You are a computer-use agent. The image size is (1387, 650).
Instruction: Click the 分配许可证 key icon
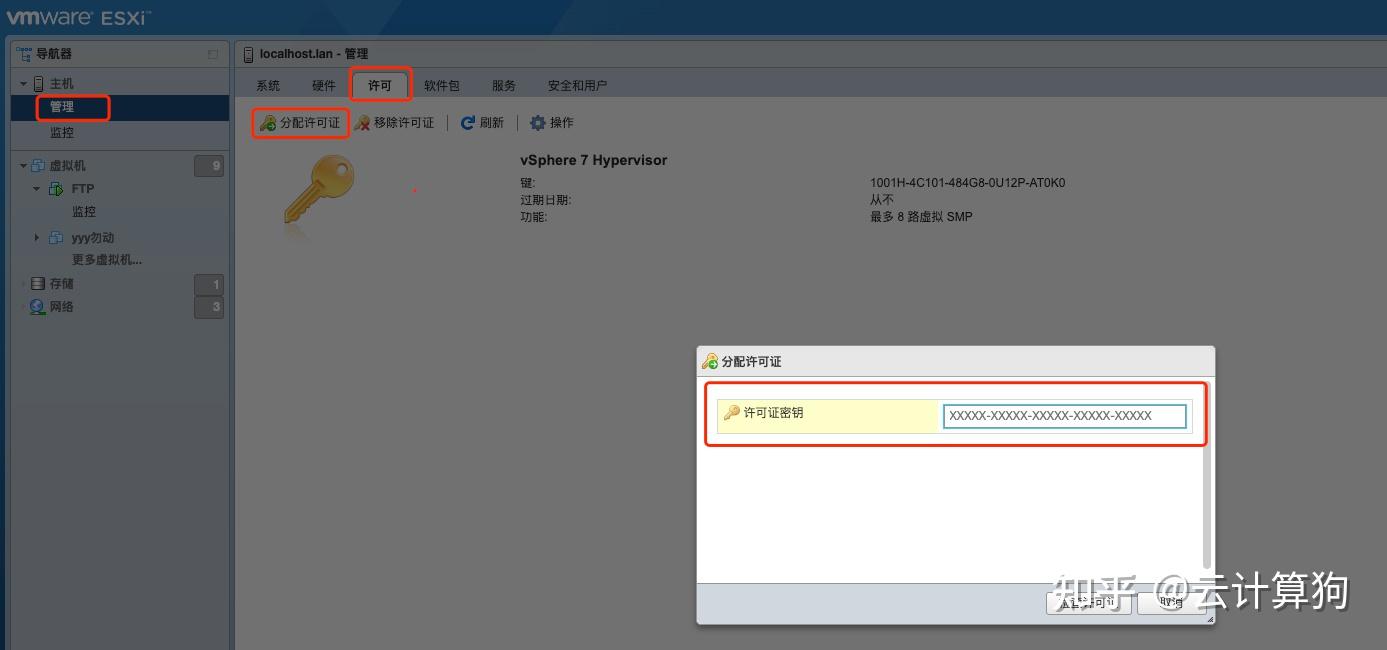(267, 122)
